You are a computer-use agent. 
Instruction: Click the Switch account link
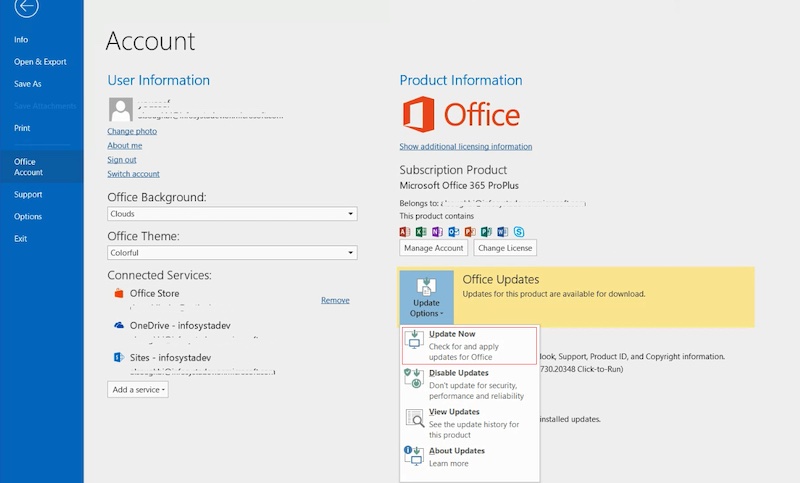pyautogui.click(x=134, y=174)
